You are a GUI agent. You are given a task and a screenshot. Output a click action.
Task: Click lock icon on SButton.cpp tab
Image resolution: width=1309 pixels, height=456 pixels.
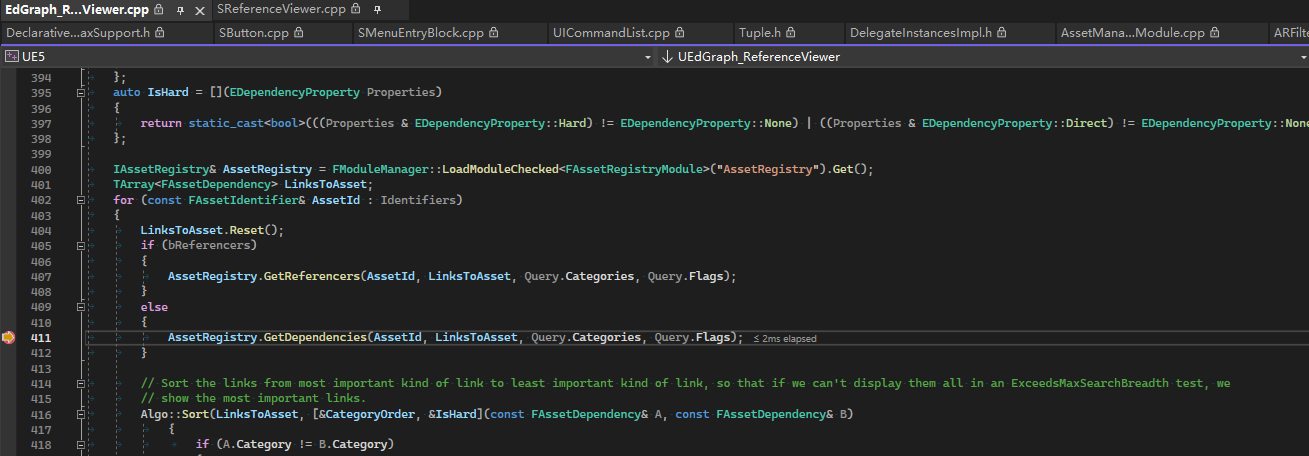(298, 32)
